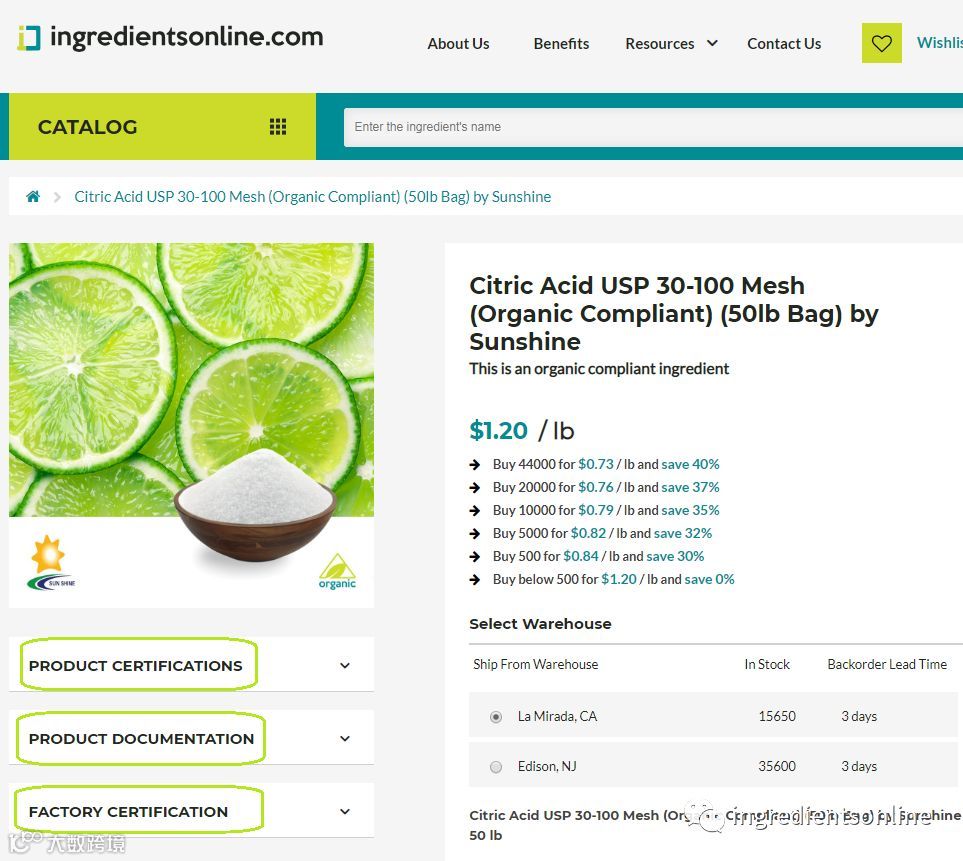The width and height of the screenshot is (963, 861).
Task: Click the catalog grid icon
Action: (278, 127)
